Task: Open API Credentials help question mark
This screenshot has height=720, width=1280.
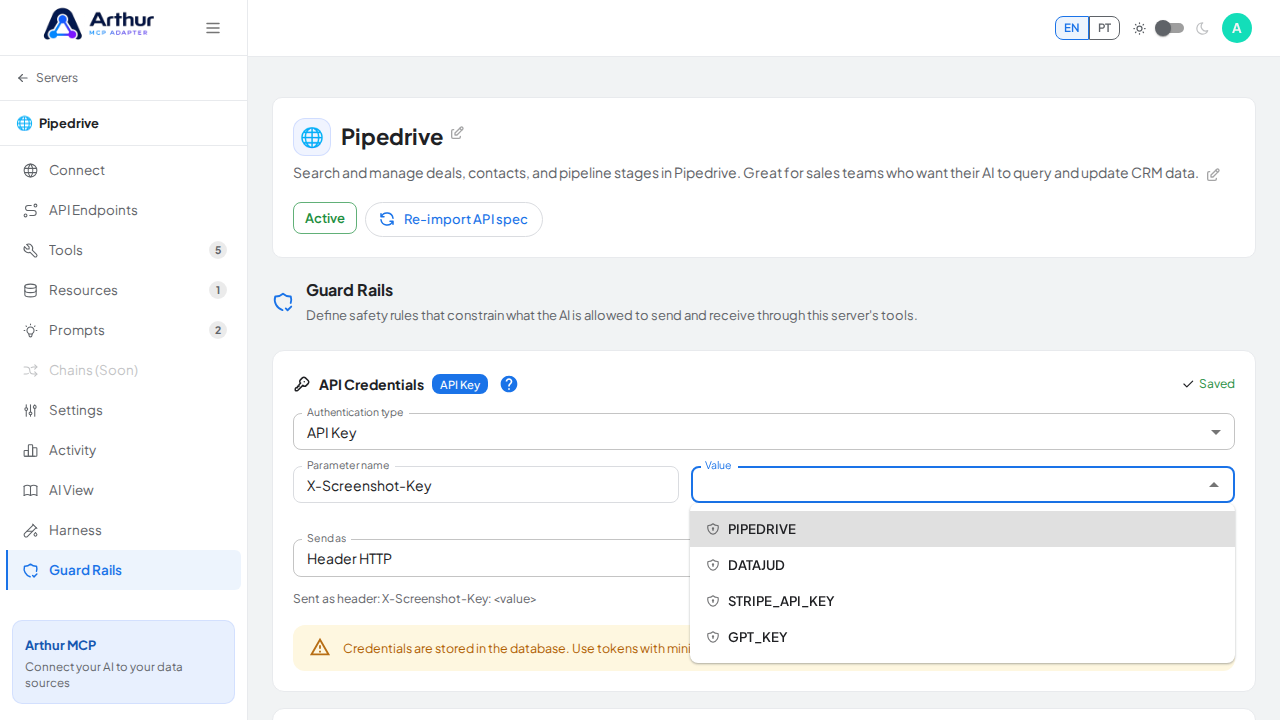Action: pyautogui.click(x=509, y=384)
